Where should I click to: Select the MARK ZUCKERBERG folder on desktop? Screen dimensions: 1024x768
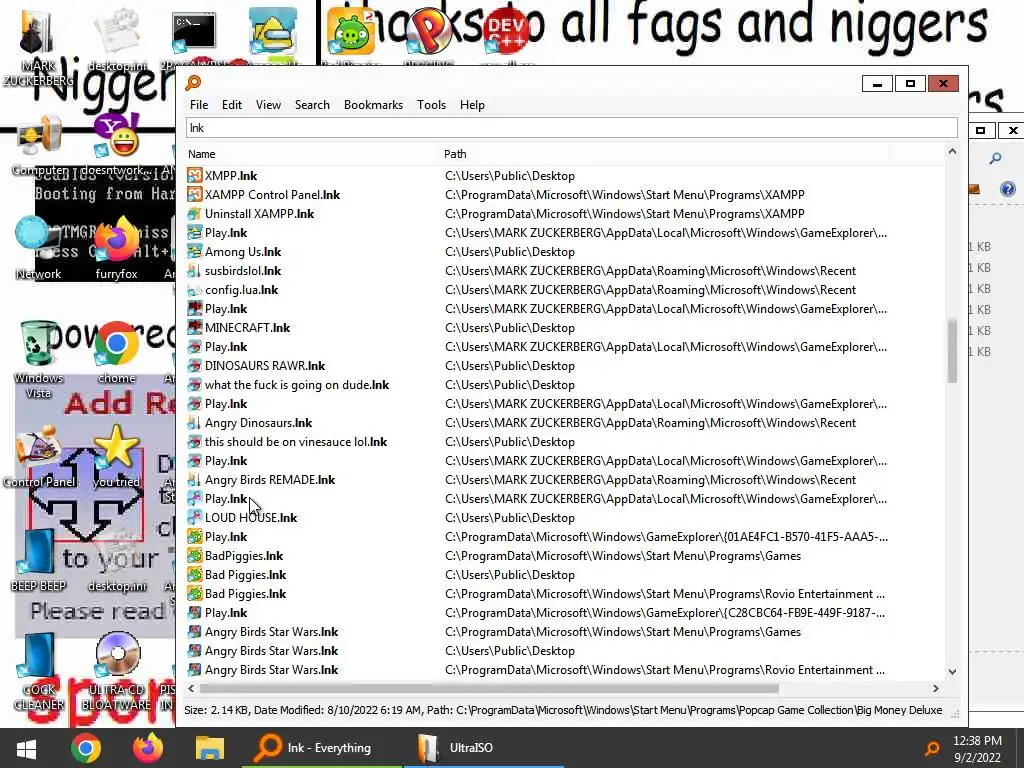(38, 46)
